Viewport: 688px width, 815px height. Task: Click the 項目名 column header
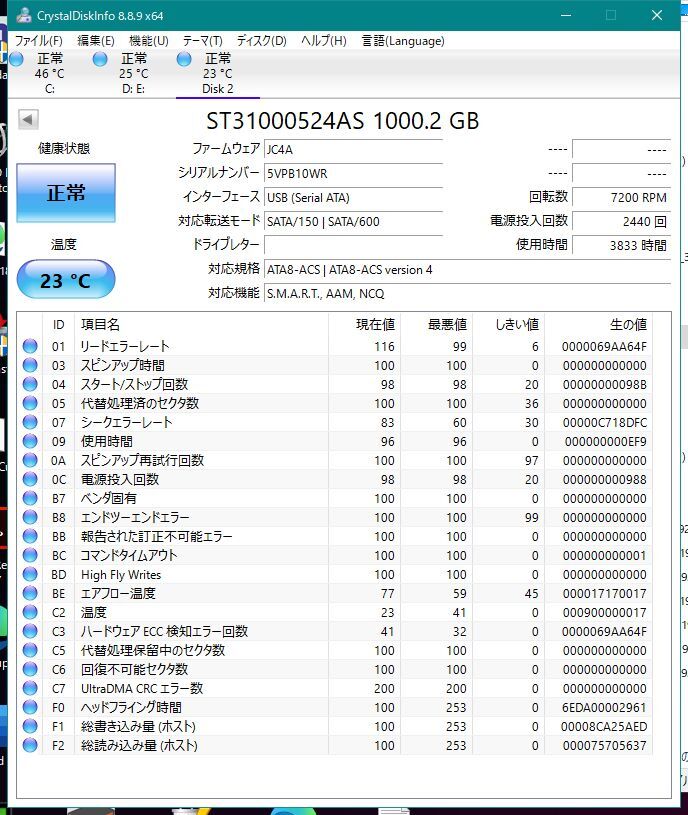coord(202,325)
